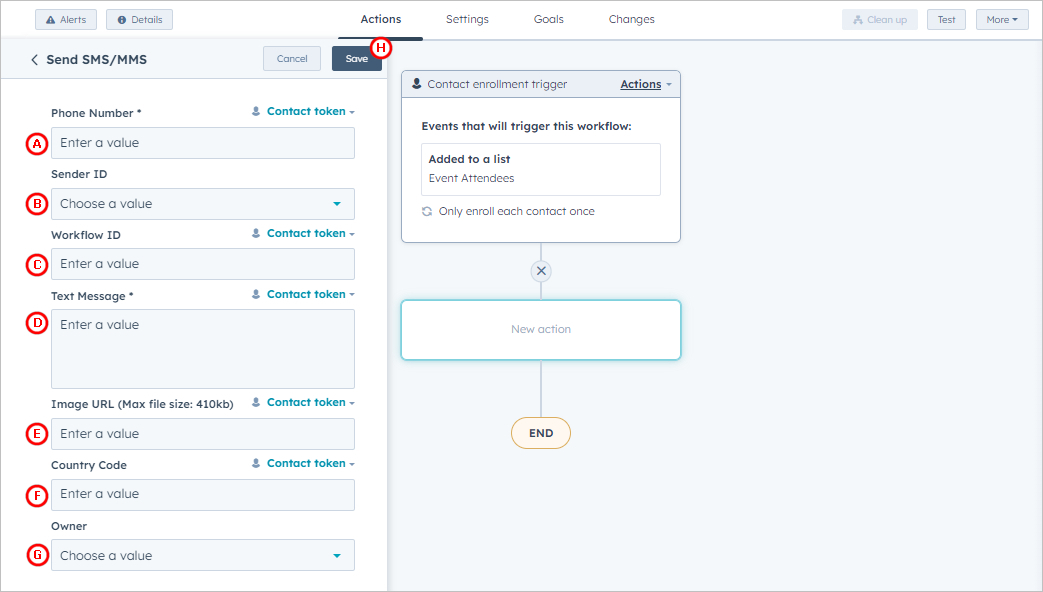
Task: Click 'Event Attendees' list name
Action: click(x=472, y=178)
